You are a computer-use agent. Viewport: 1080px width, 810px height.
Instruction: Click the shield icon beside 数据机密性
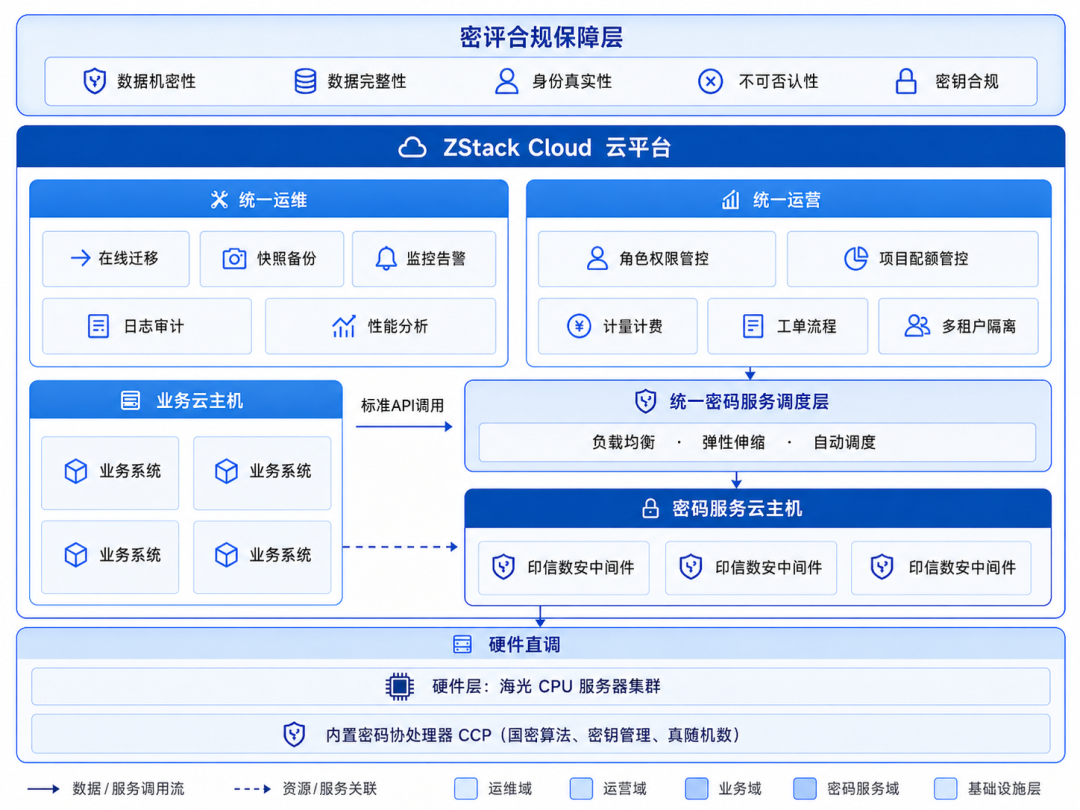tap(94, 81)
